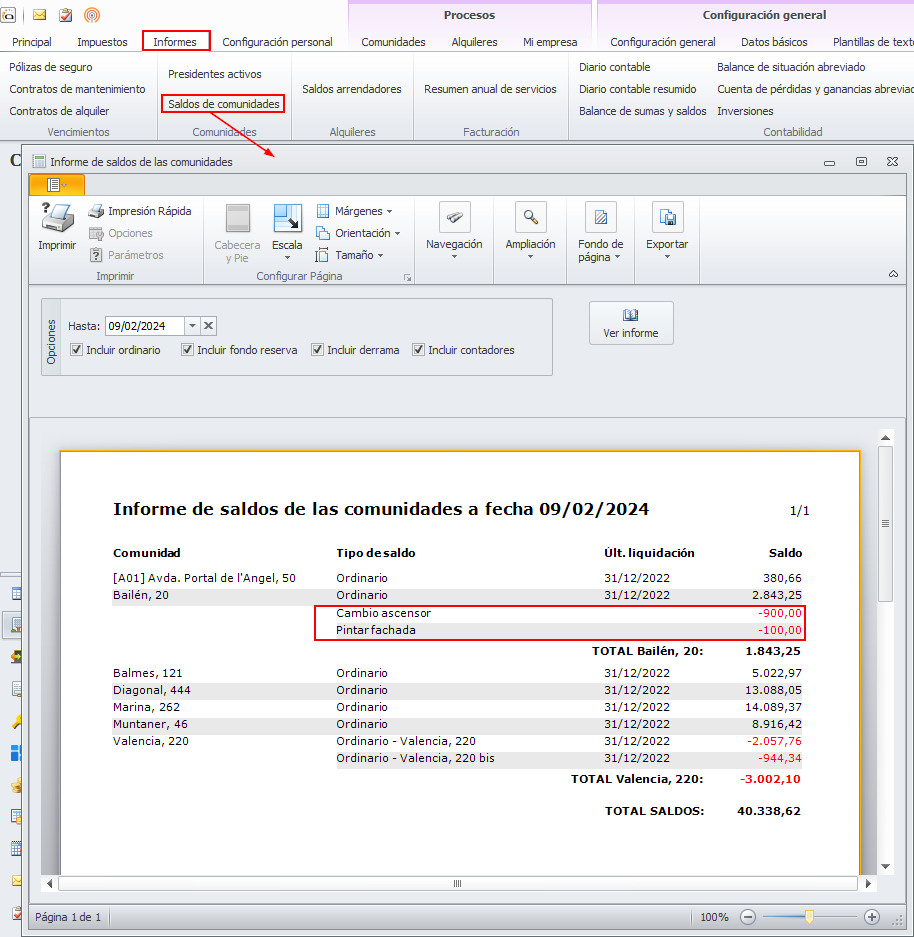
Task: Click the clipboard tasks icon in top toolbar
Action: [66, 15]
